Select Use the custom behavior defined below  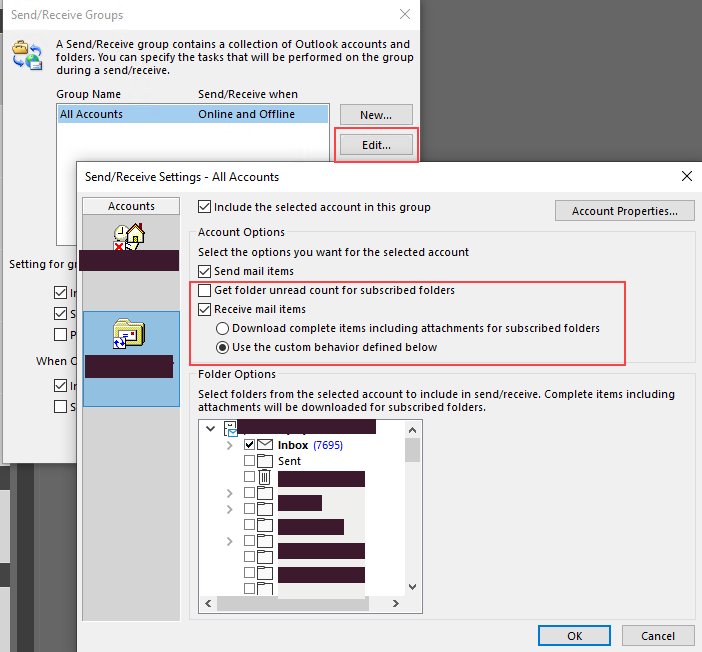(223, 347)
